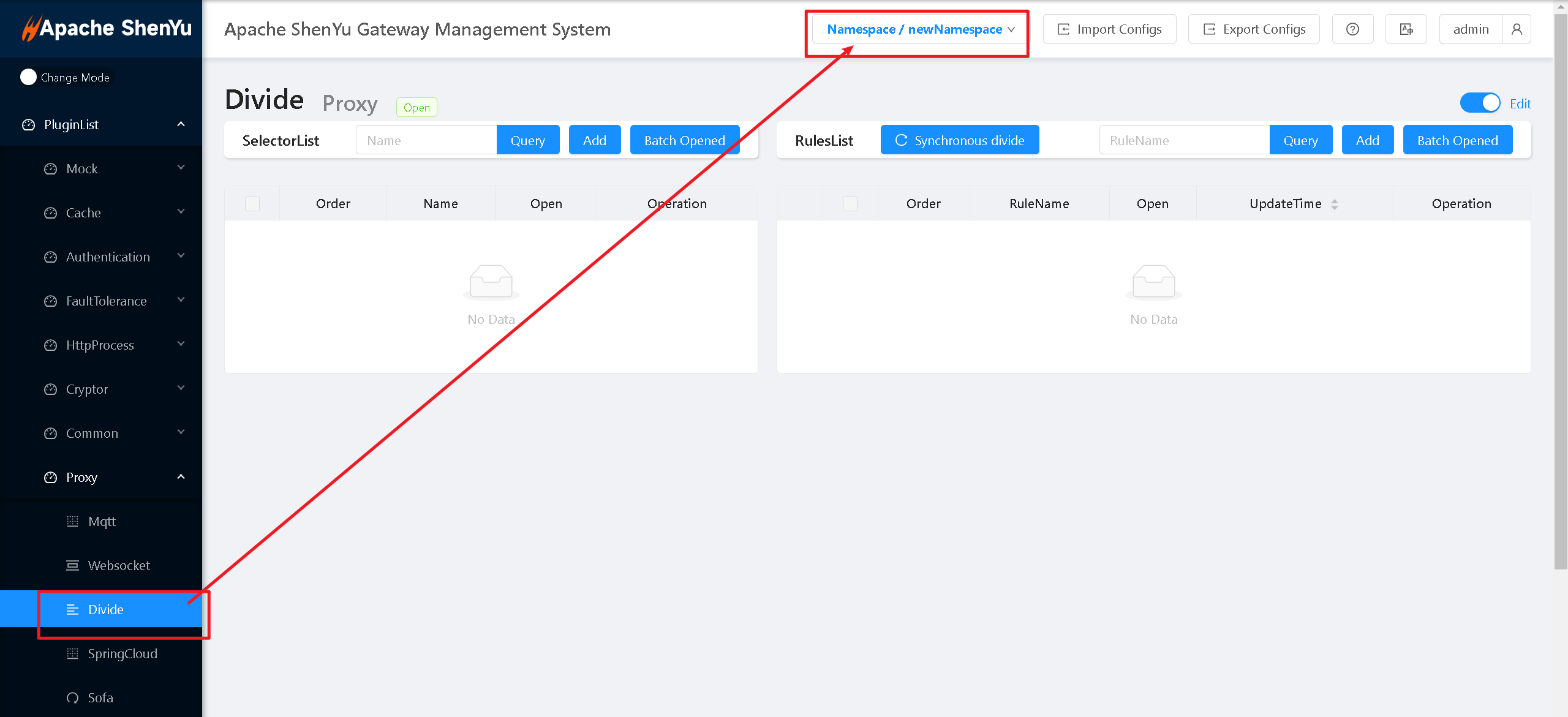The image size is (1568, 717).
Task: Select SpringCloud in the Proxy menu
Action: [x=123, y=653]
